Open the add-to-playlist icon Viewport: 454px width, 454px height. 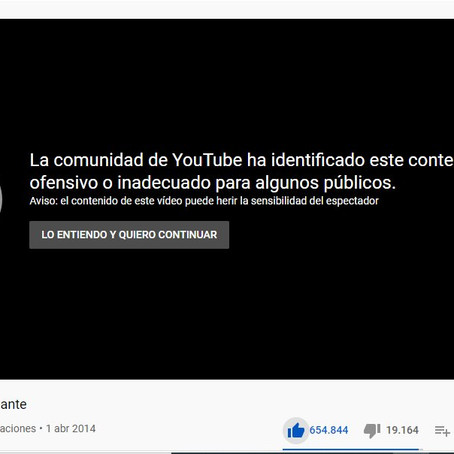pos(442,431)
